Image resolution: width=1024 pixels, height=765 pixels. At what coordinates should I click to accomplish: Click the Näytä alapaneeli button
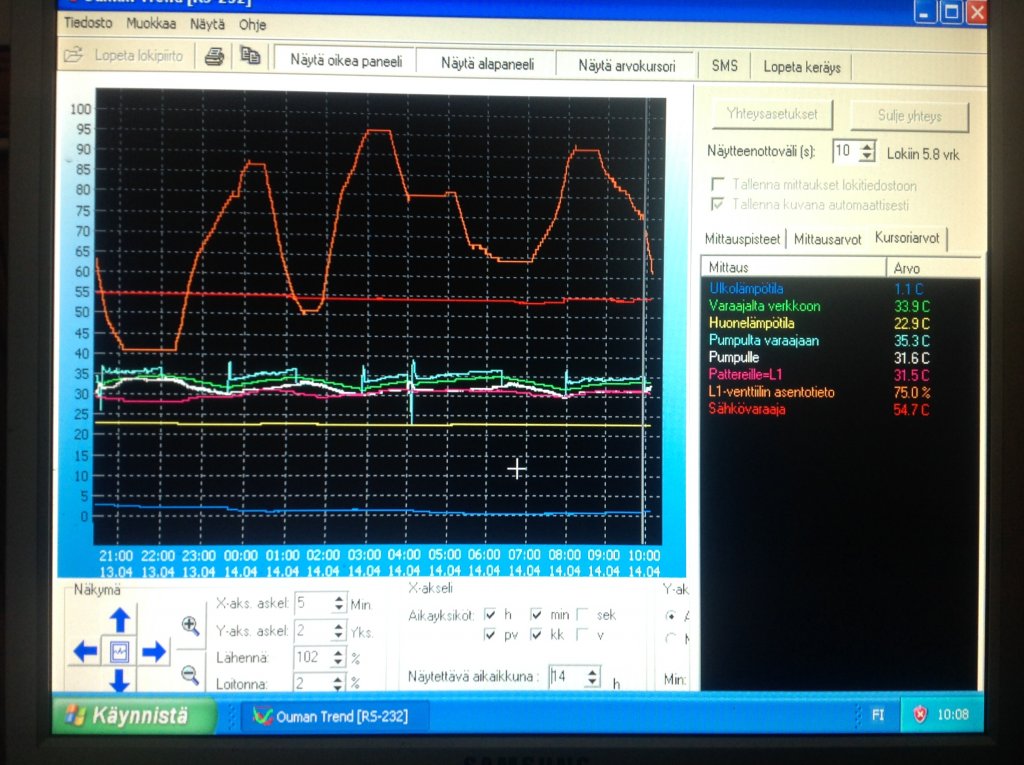click(487, 64)
